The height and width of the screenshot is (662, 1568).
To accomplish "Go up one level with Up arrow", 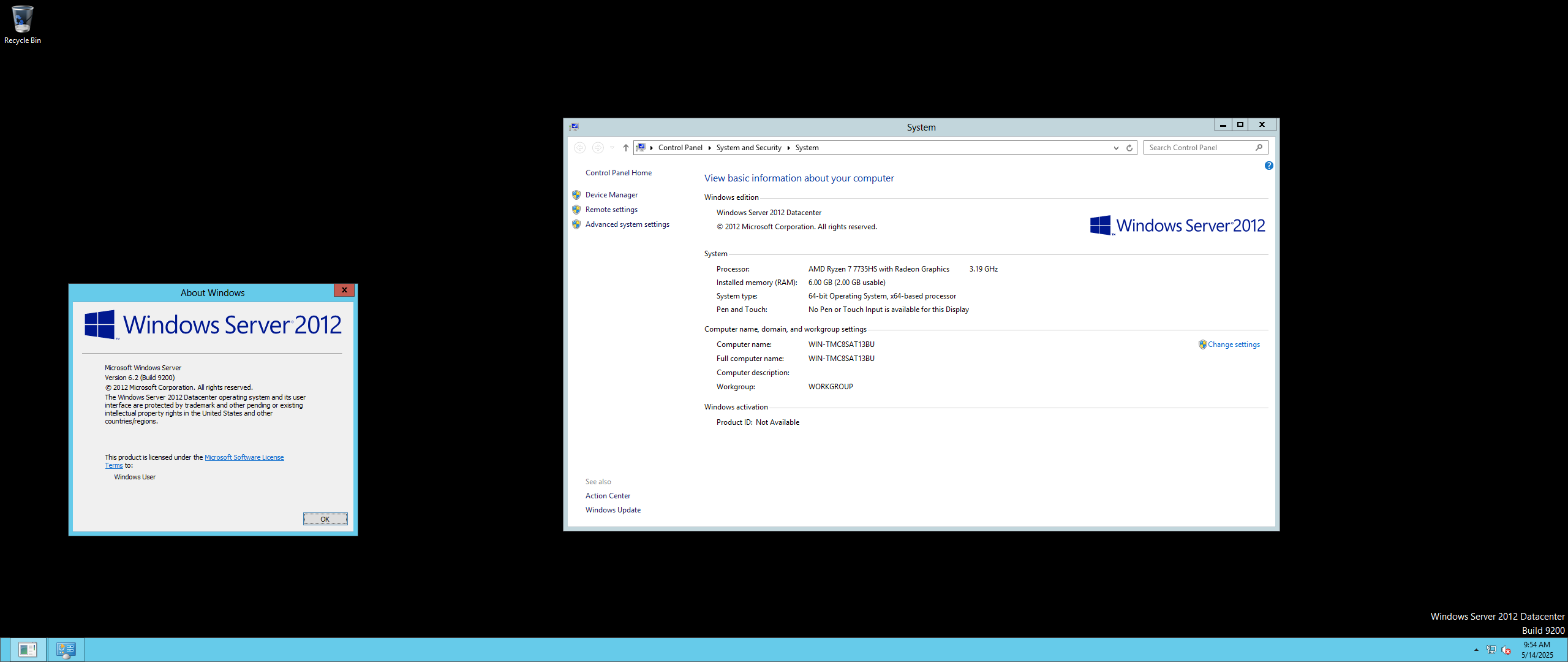I will pyautogui.click(x=625, y=148).
